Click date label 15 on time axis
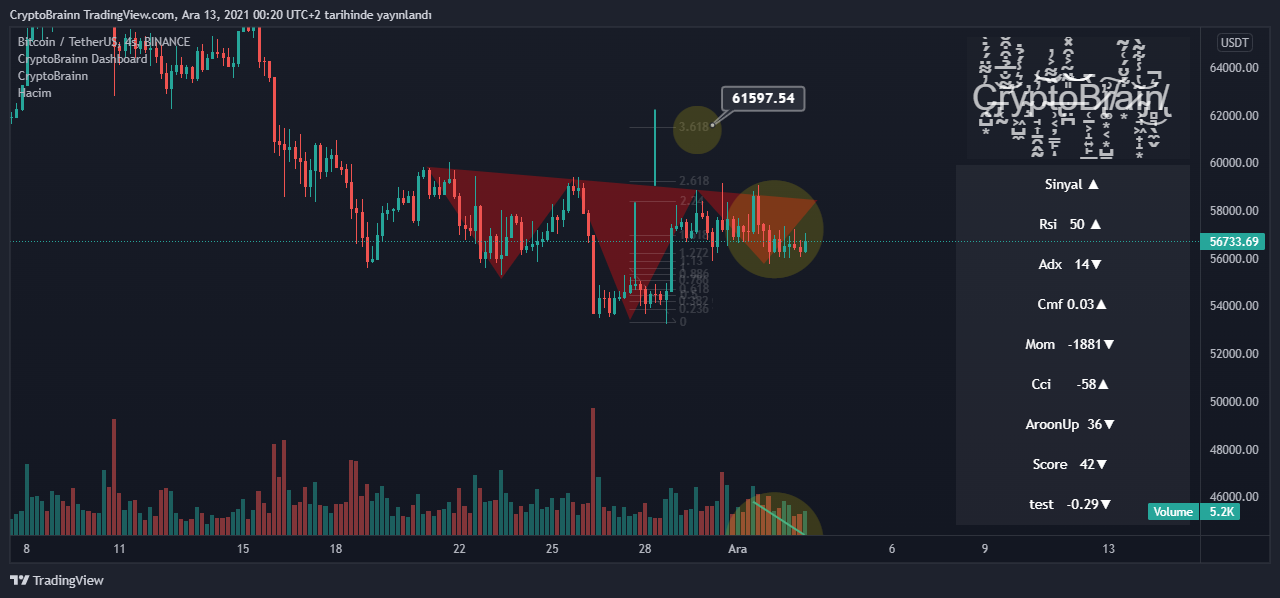The width and height of the screenshot is (1280, 598). click(x=243, y=549)
